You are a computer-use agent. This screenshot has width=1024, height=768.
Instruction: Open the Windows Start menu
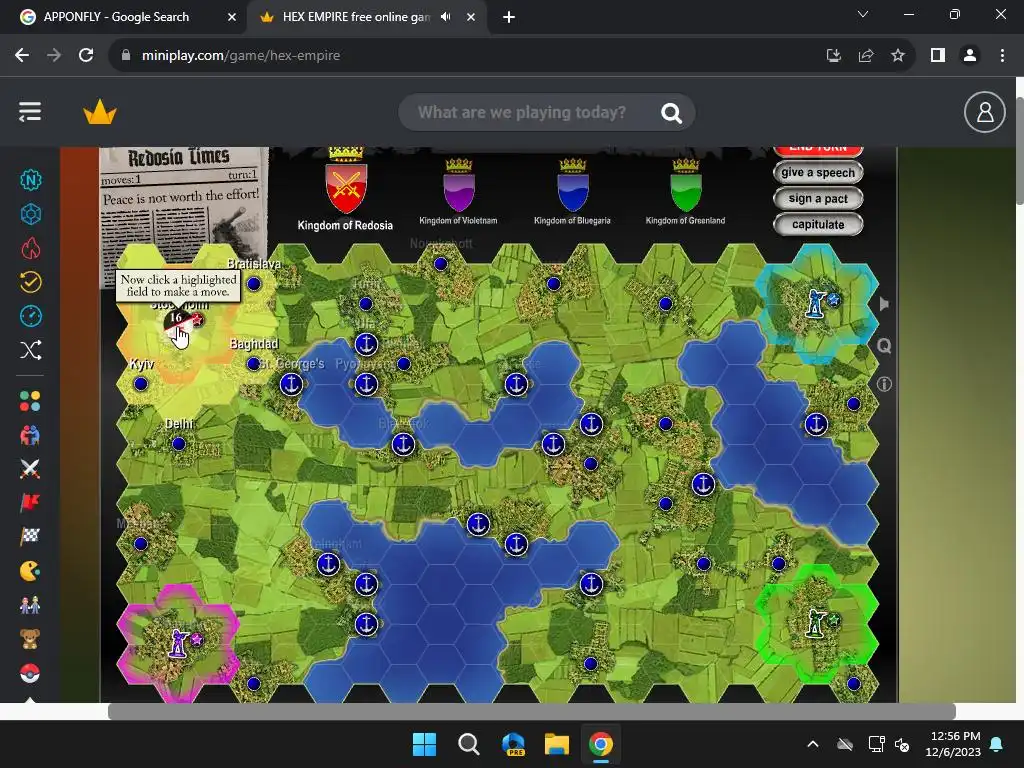point(424,744)
